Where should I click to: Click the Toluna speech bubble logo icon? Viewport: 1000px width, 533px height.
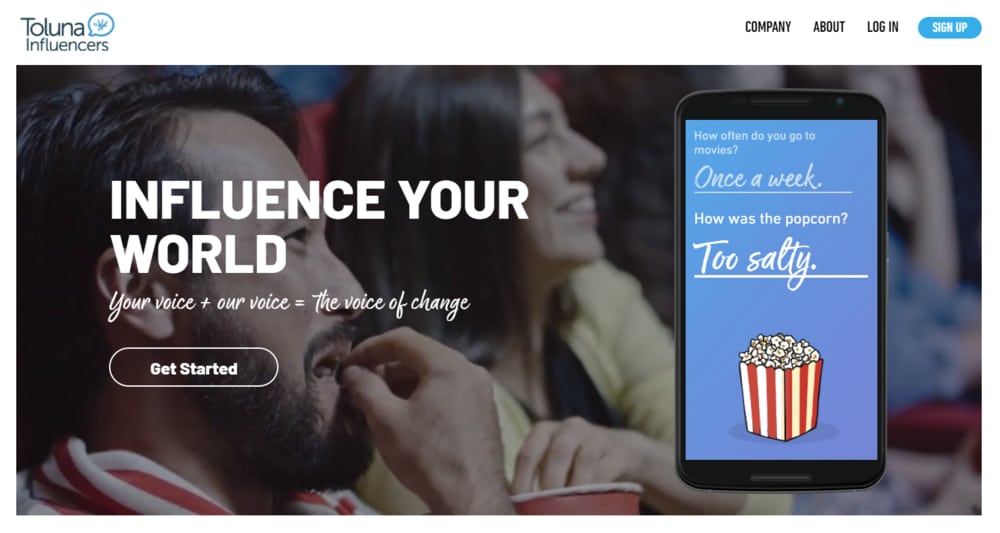point(101,25)
